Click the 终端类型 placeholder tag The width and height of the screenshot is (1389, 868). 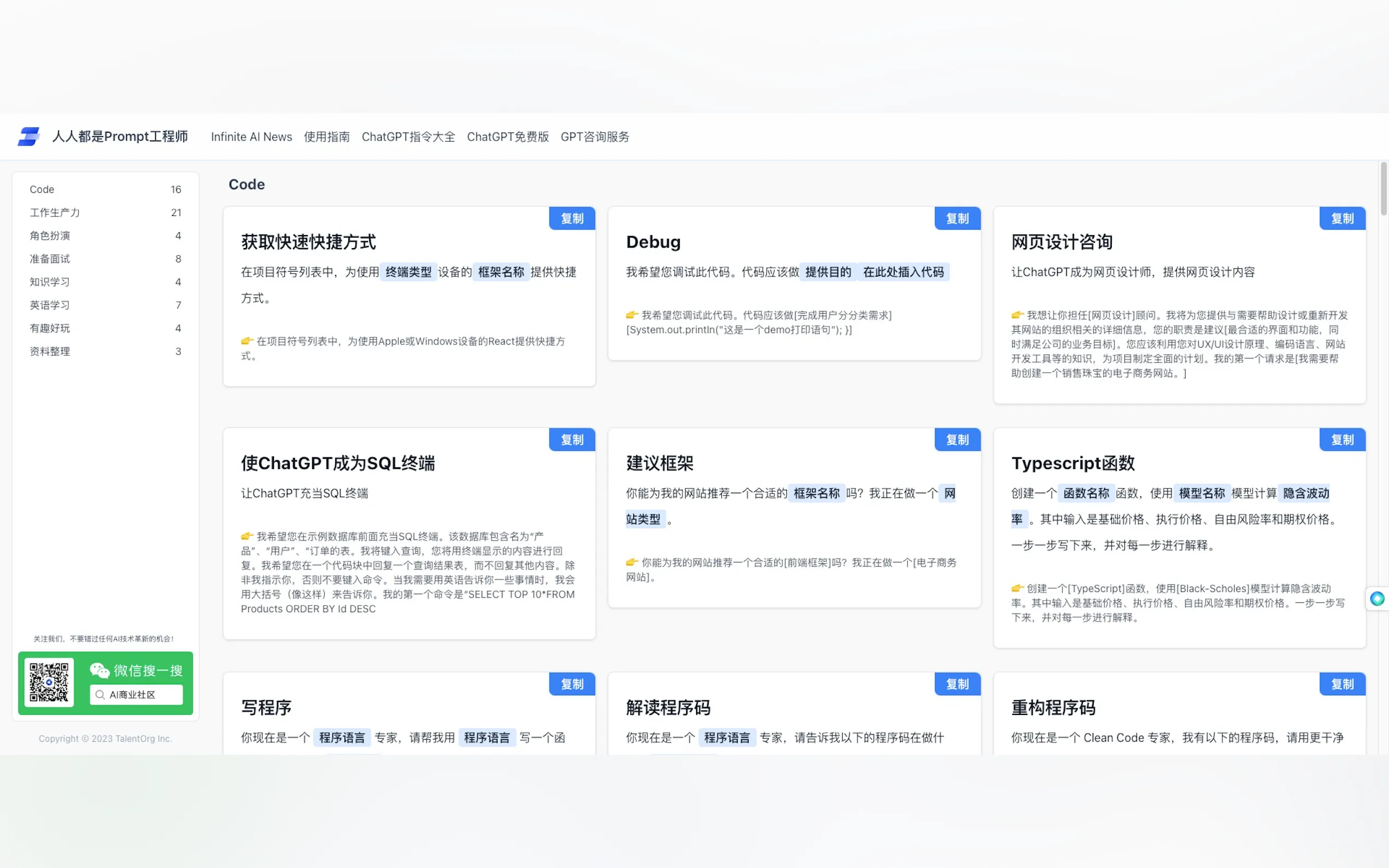408,272
